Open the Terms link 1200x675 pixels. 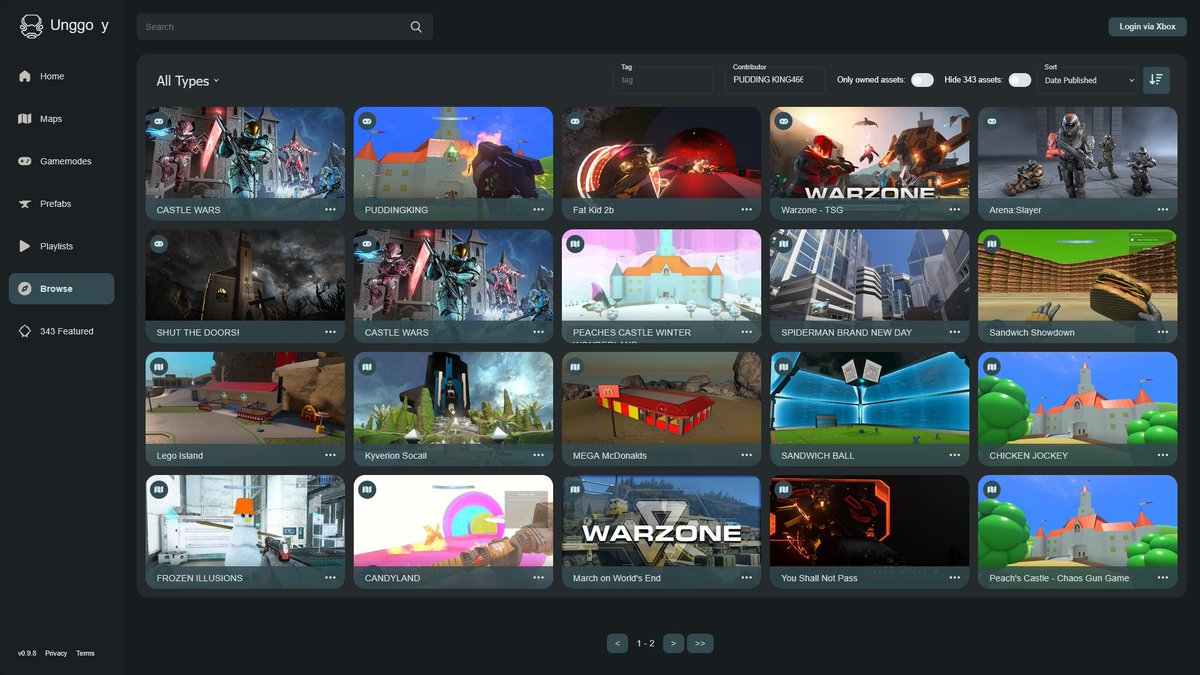pos(85,653)
